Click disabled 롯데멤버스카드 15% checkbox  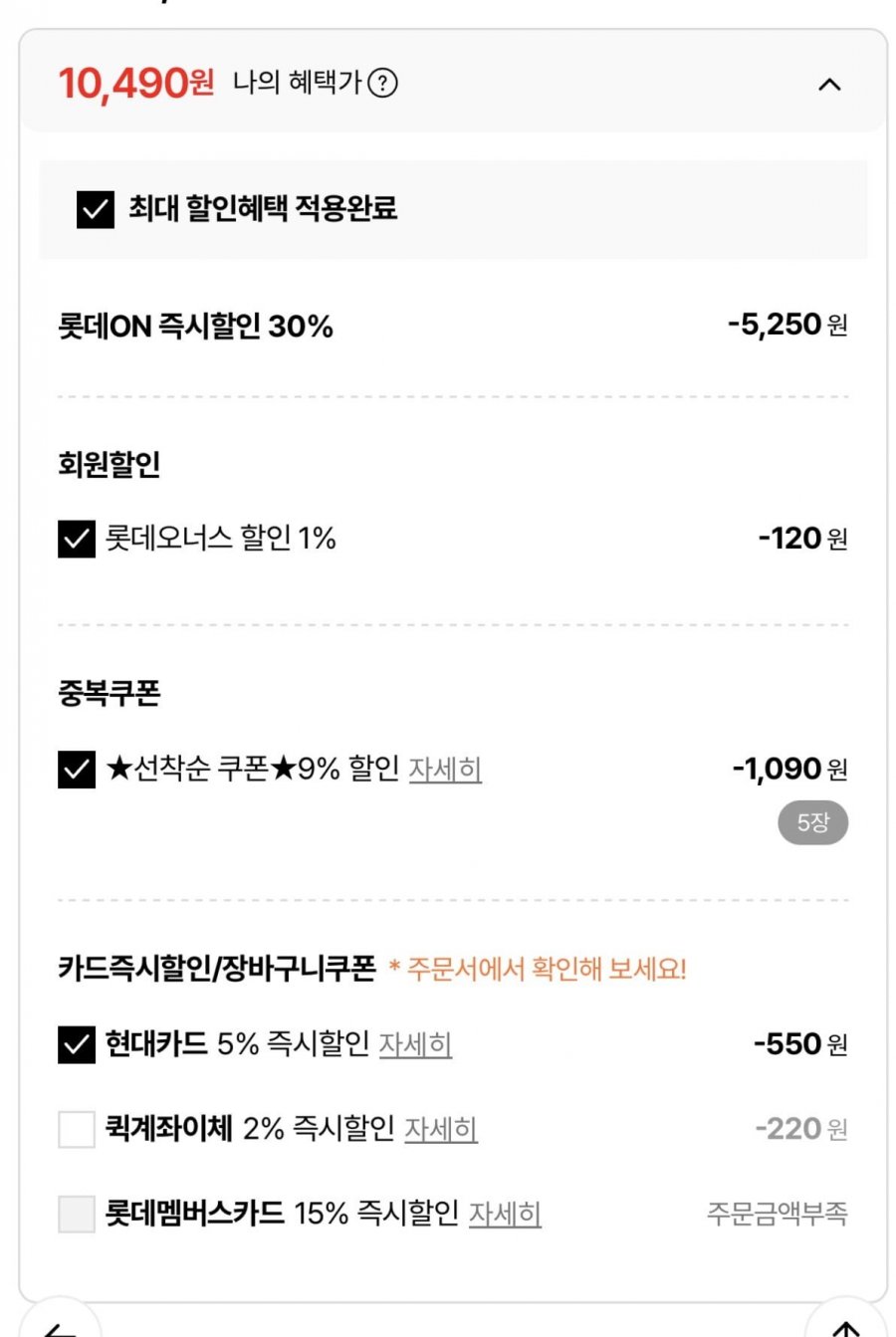tap(77, 1214)
